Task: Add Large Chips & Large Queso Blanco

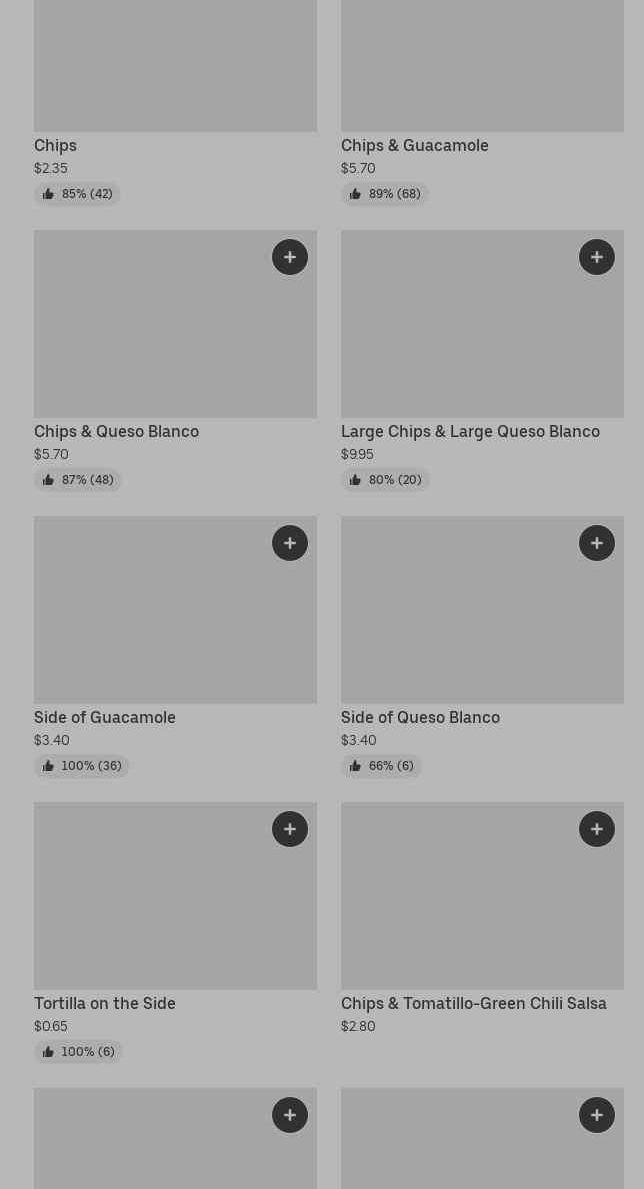Action: pos(597,257)
